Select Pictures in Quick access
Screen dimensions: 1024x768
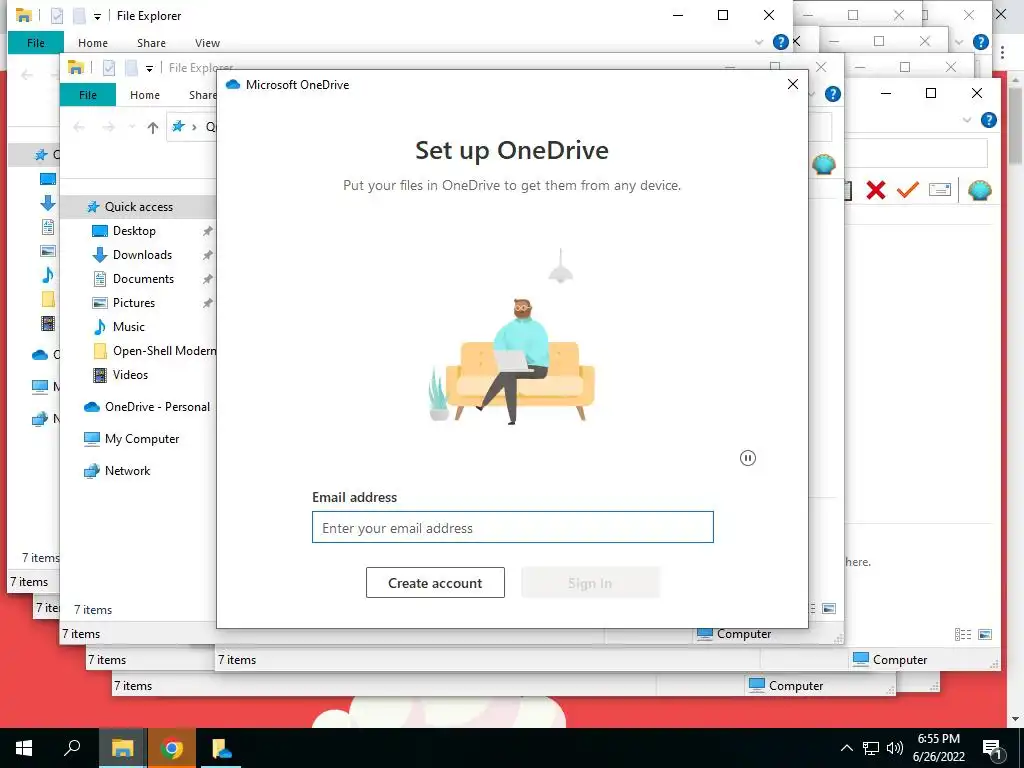[x=133, y=303]
